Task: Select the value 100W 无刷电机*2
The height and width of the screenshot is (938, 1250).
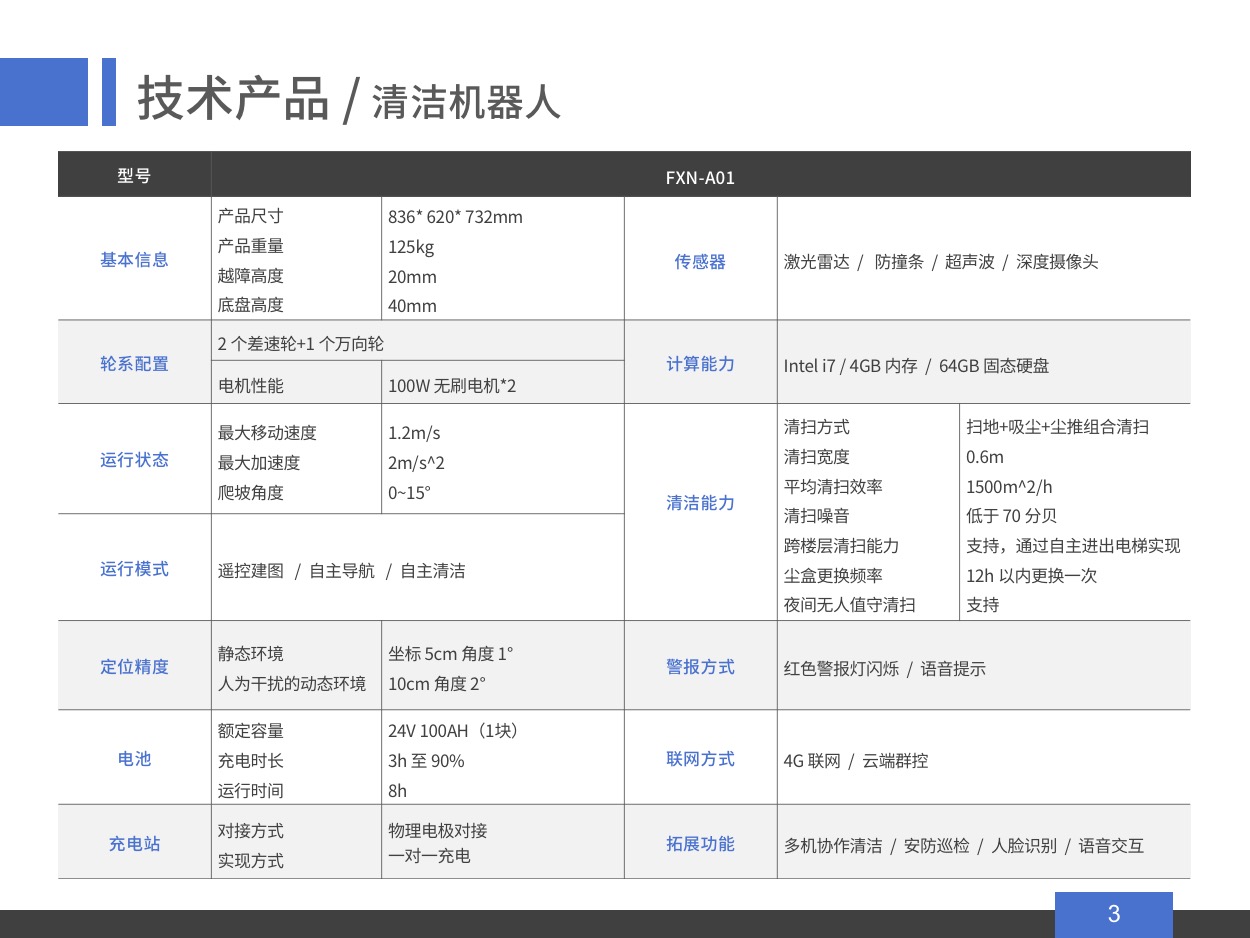Action: pos(452,386)
